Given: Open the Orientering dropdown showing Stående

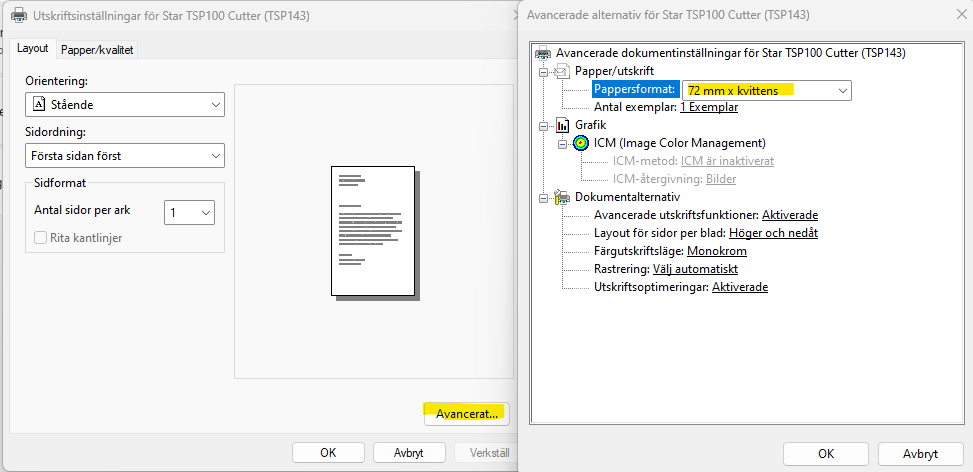Looking at the screenshot, I should pos(125,105).
